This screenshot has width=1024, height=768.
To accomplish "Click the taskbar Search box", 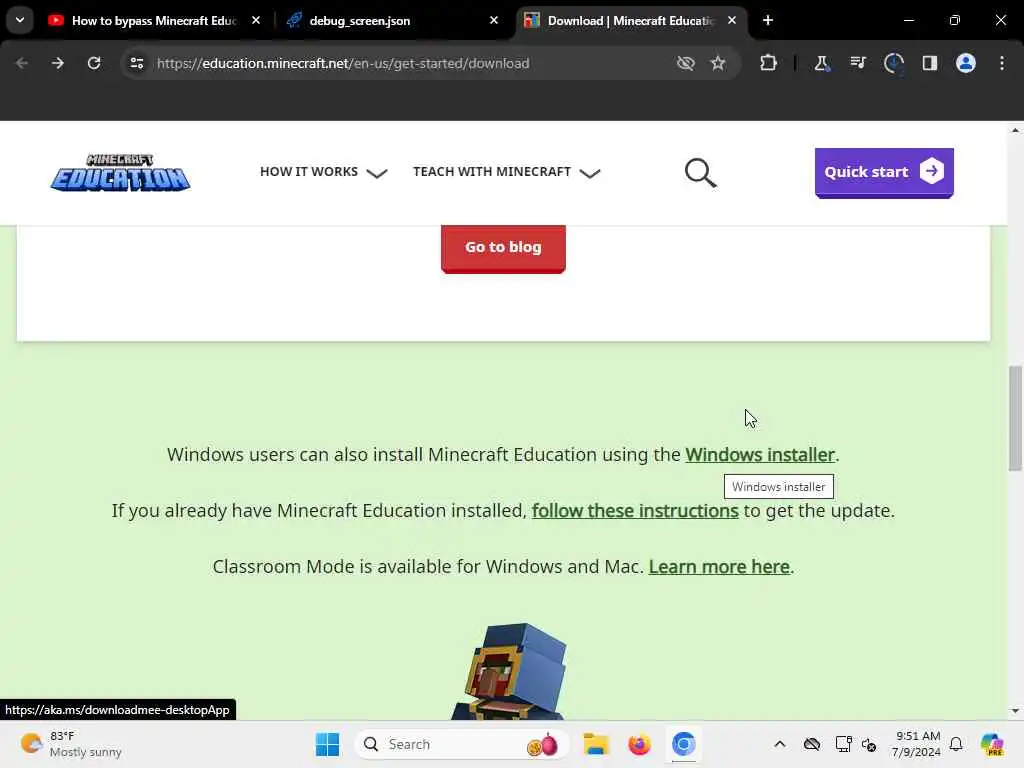I will (462, 744).
